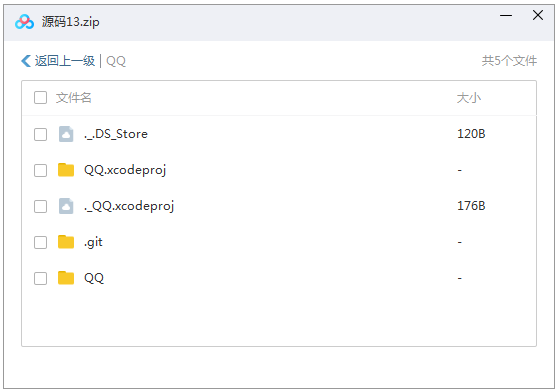Enable the QQ folder checkbox
Image resolution: width=558 pixels, height=392 pixels.
40,279
